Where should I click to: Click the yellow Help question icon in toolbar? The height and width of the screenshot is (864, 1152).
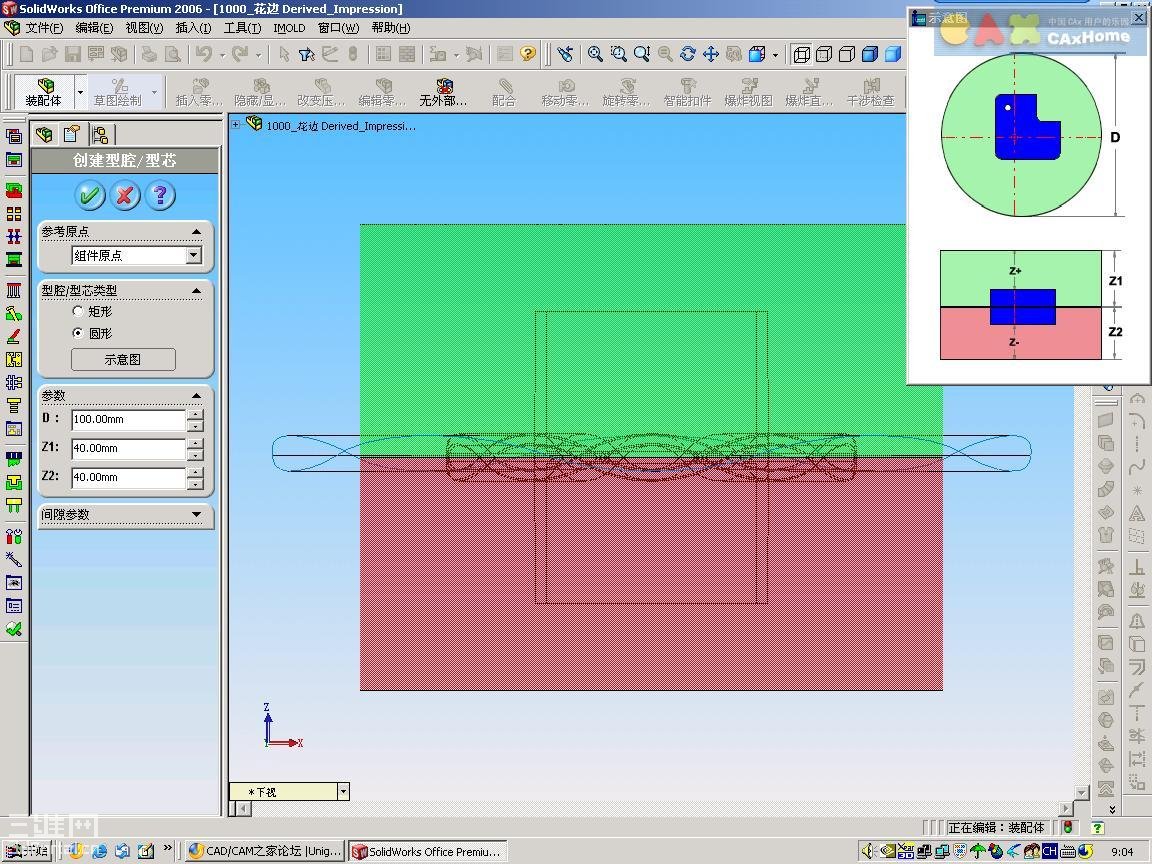tap(528, 54)
